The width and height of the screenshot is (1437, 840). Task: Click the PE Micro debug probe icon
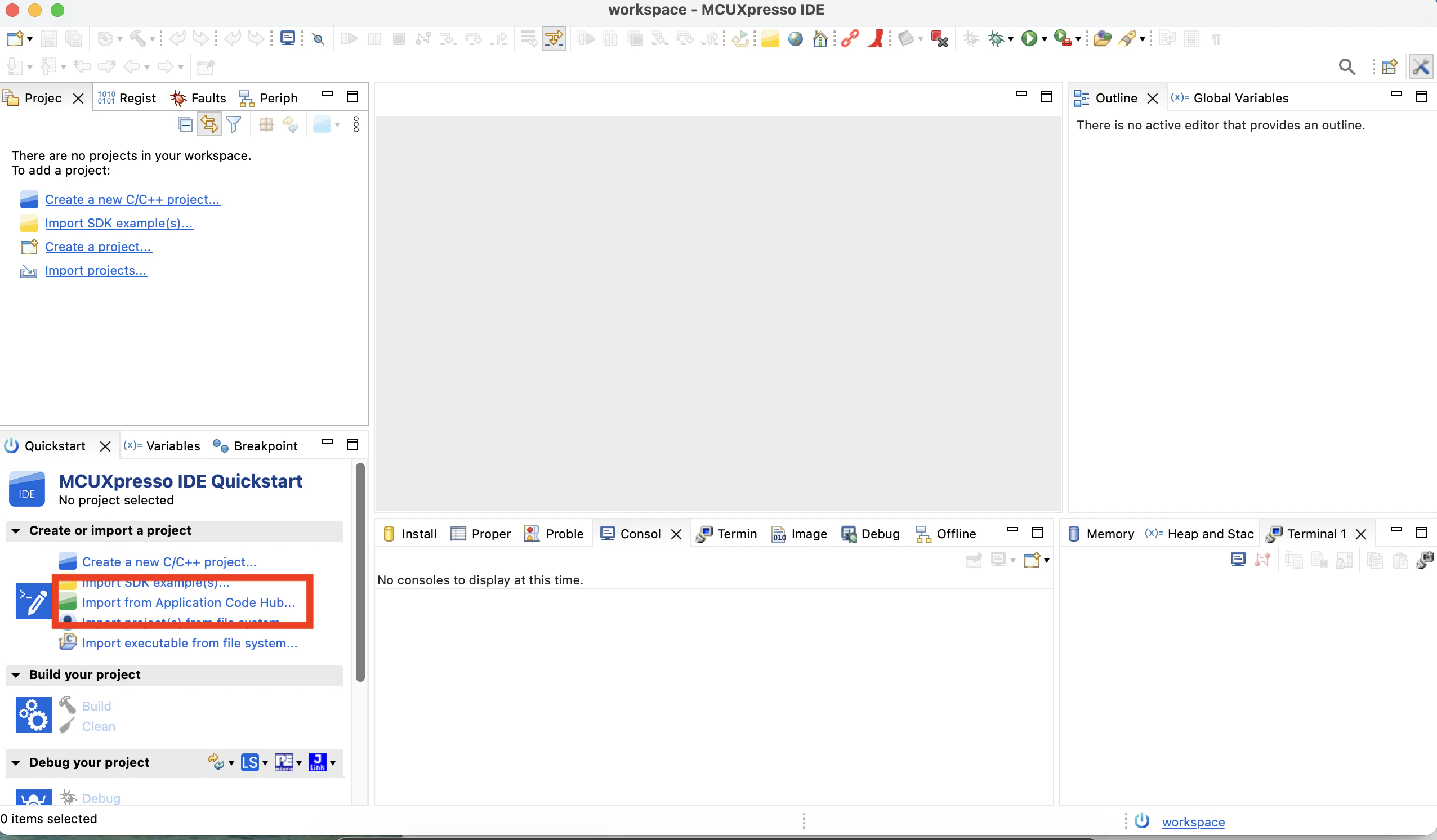283,762
